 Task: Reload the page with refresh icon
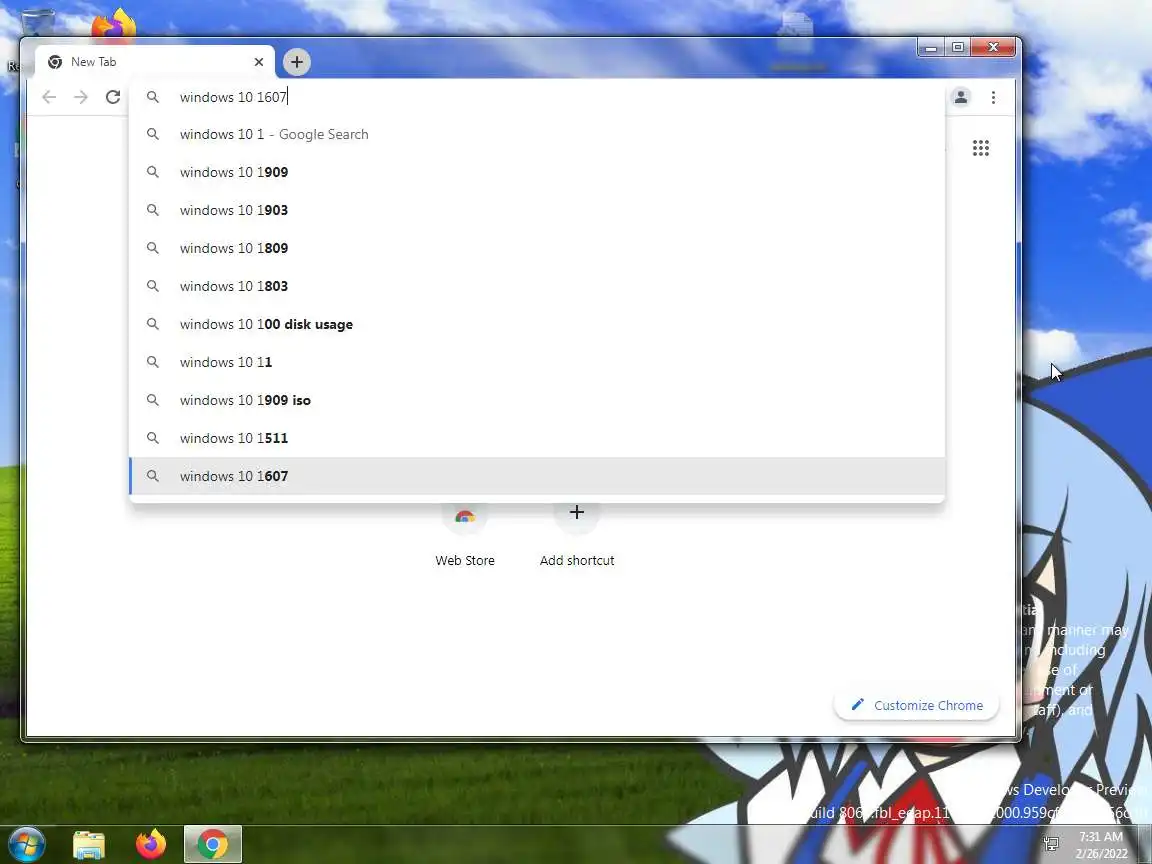click(112, 97)
